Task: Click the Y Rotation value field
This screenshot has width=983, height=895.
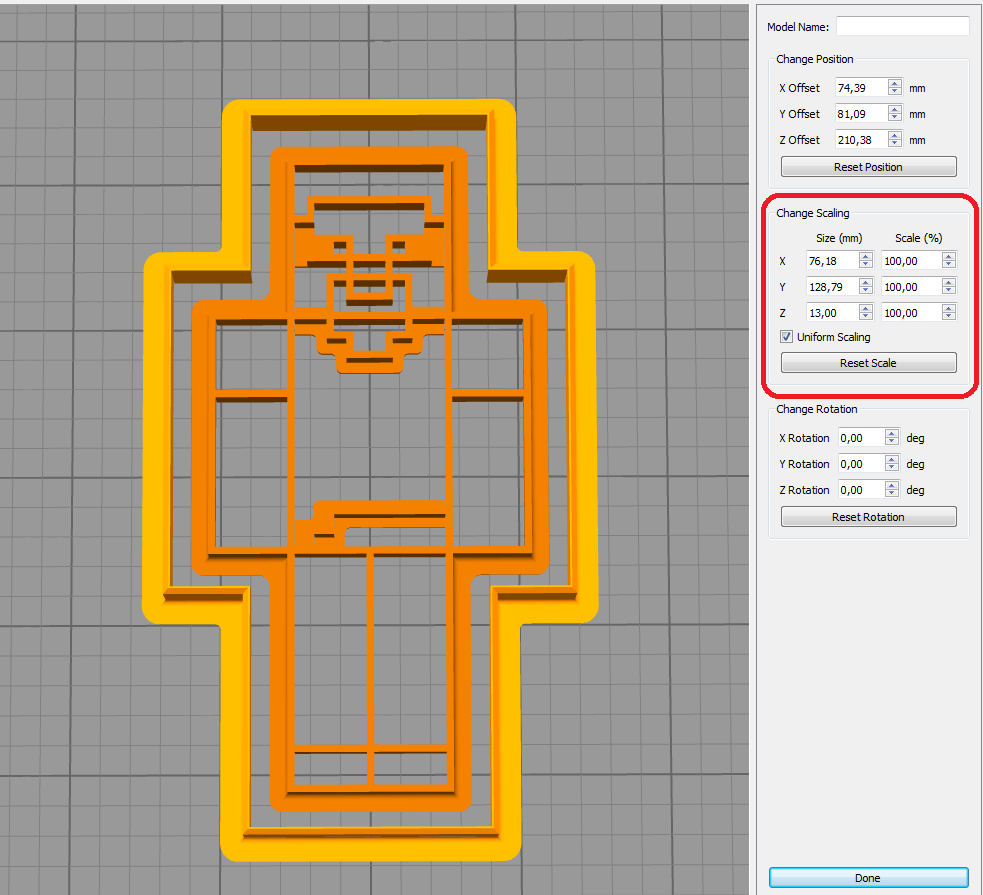Action: pos(861,464)
